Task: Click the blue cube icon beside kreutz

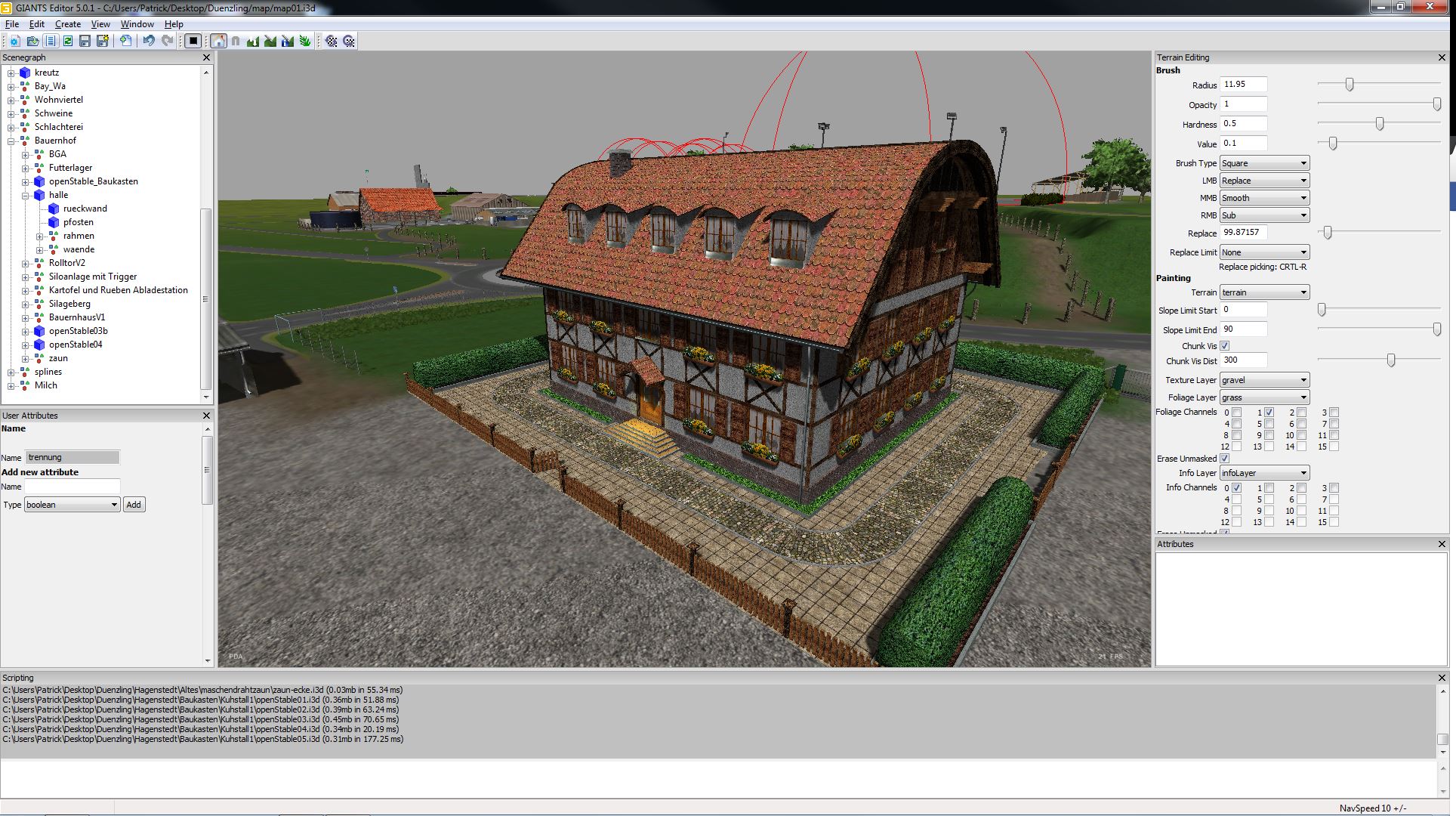Action: coord(25,73)
